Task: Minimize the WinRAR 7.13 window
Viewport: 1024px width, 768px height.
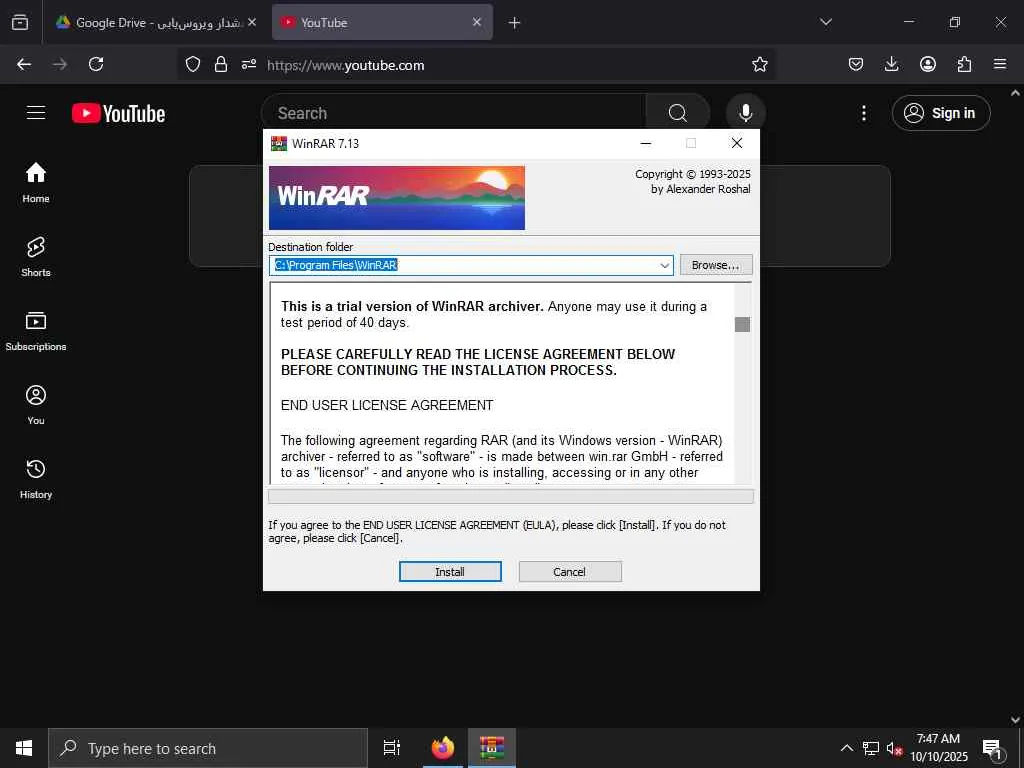Action: [x=645, y=143]
